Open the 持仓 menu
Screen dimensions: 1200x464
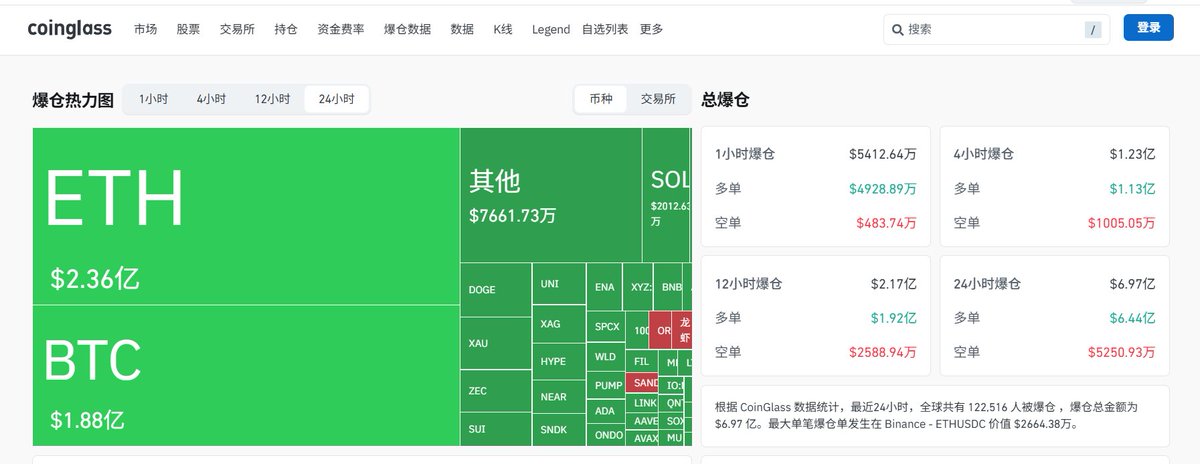[x=286, y=30]
